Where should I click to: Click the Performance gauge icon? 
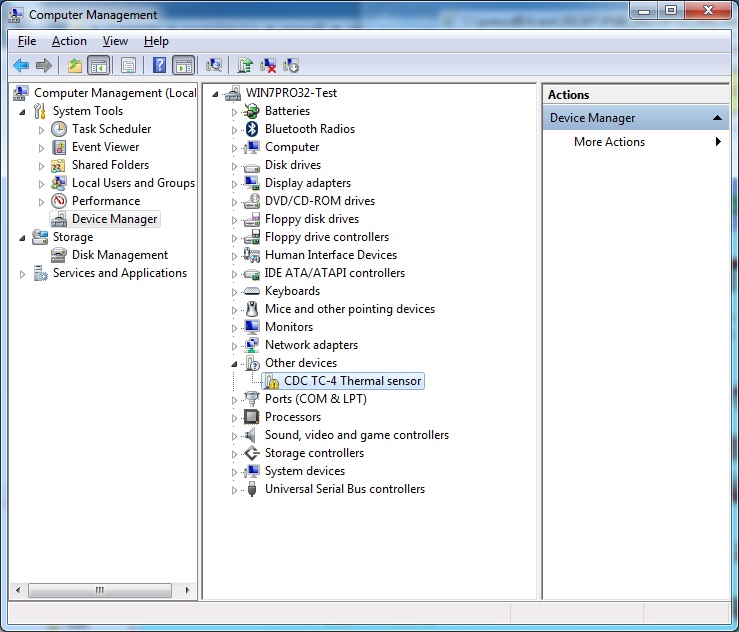pyautogui.click(x=58, y=201)
